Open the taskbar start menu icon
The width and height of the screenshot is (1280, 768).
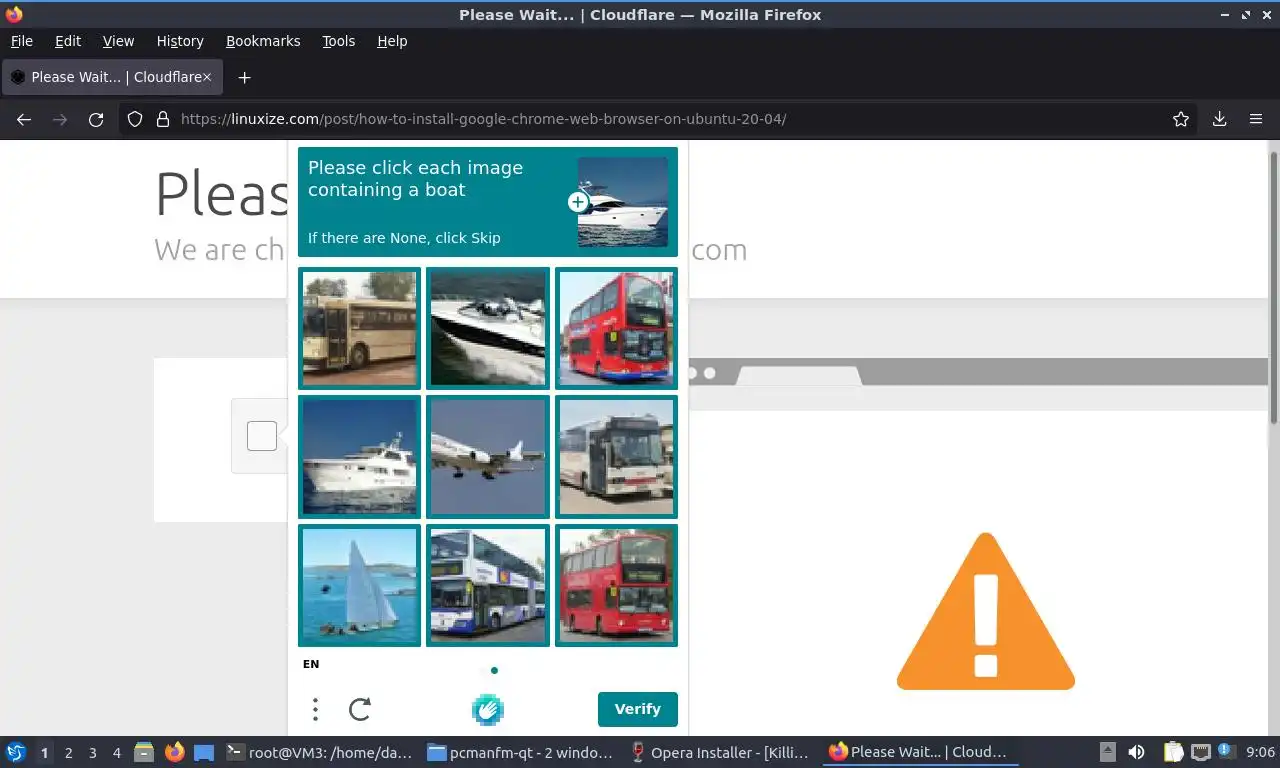coord(16,752)
